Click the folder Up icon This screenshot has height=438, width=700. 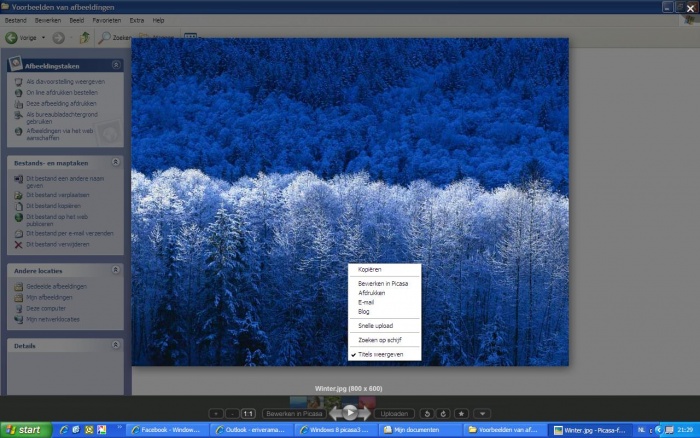[84, 38]
